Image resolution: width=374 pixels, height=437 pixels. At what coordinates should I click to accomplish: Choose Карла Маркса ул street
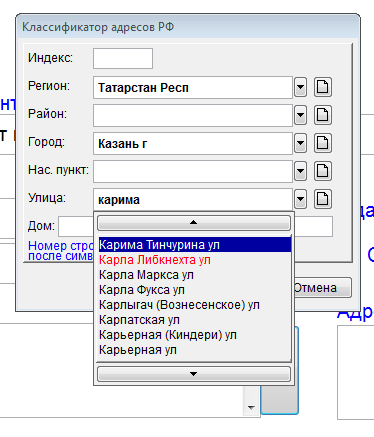pos(195,275)
